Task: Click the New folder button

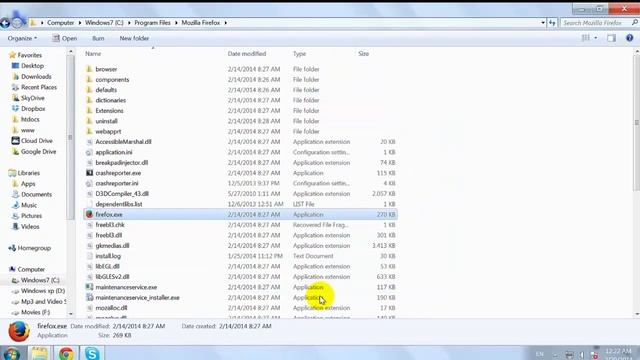Action: pos(134,38)
